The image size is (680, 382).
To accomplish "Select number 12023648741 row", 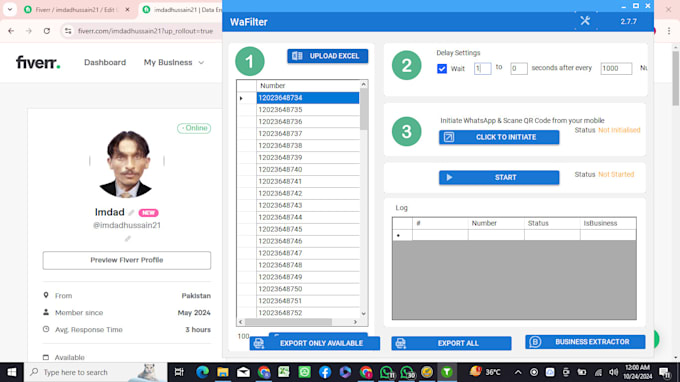I will click(x=307, y=181).
